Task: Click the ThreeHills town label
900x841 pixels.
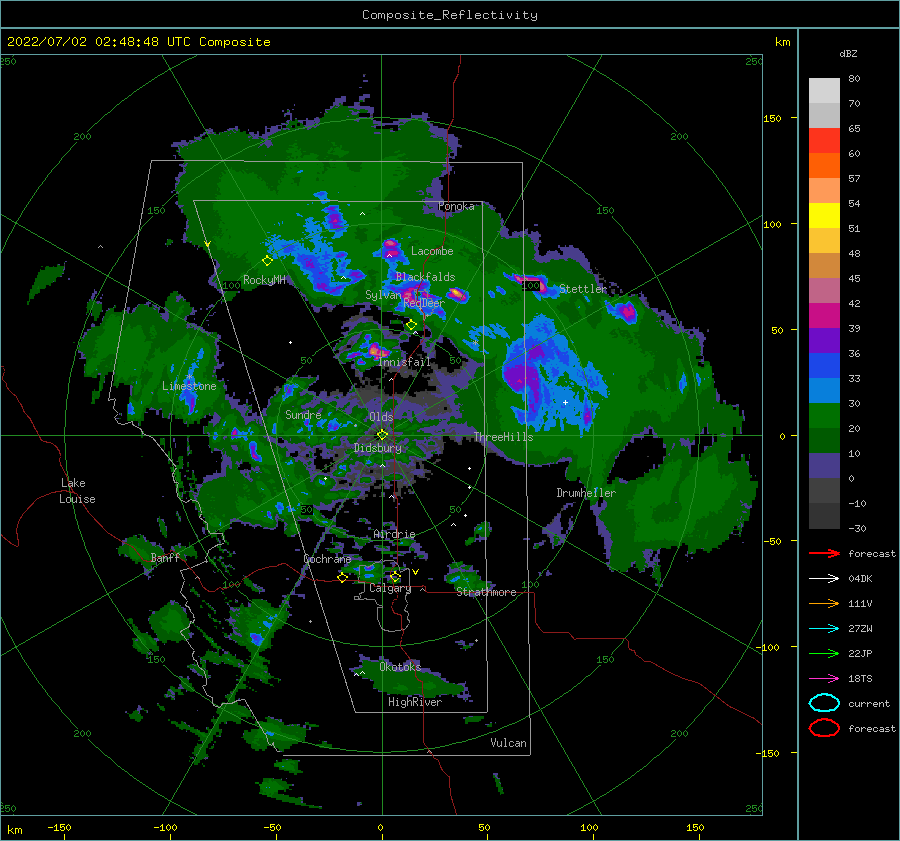Action: click(503, 437)
